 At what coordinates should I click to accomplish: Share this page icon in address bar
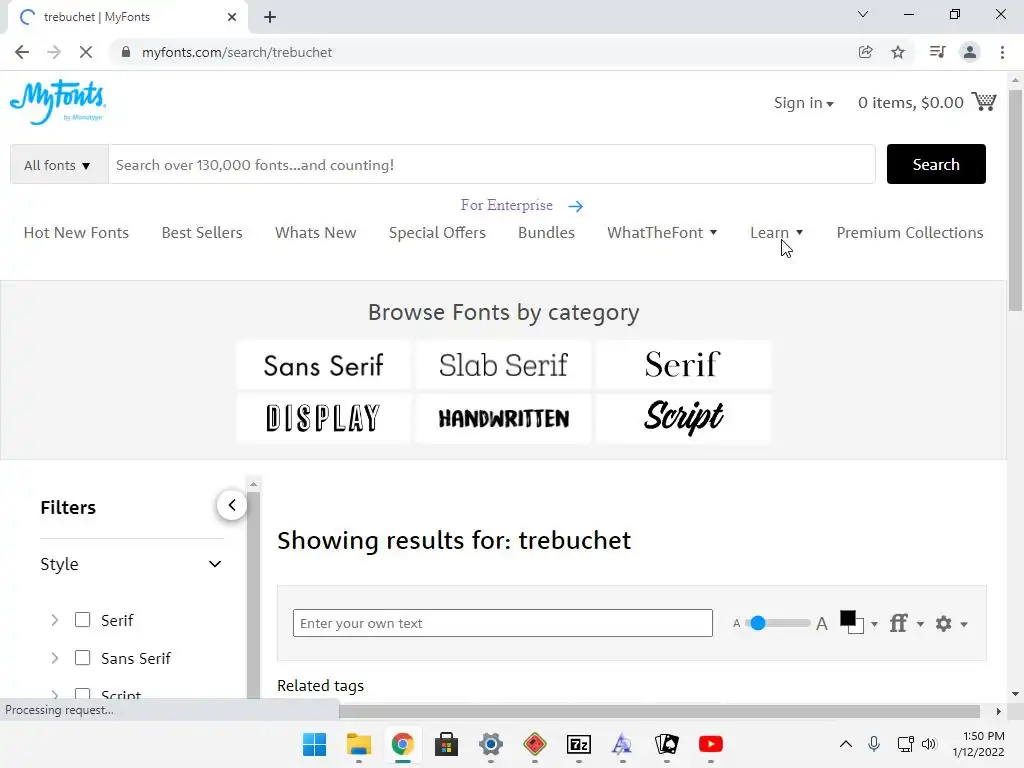click(x=865, y=52)
